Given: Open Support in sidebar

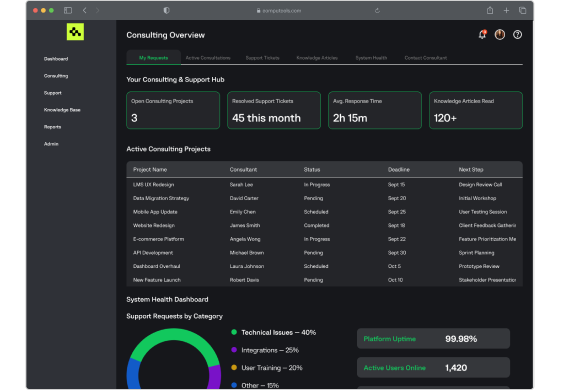Looking at the screenshot, I should [53, 93].
